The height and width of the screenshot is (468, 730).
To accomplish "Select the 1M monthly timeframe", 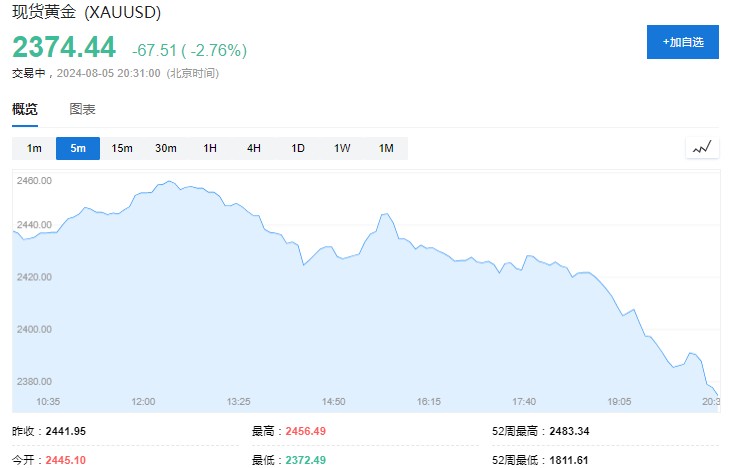I will click(x=386, y=148).
